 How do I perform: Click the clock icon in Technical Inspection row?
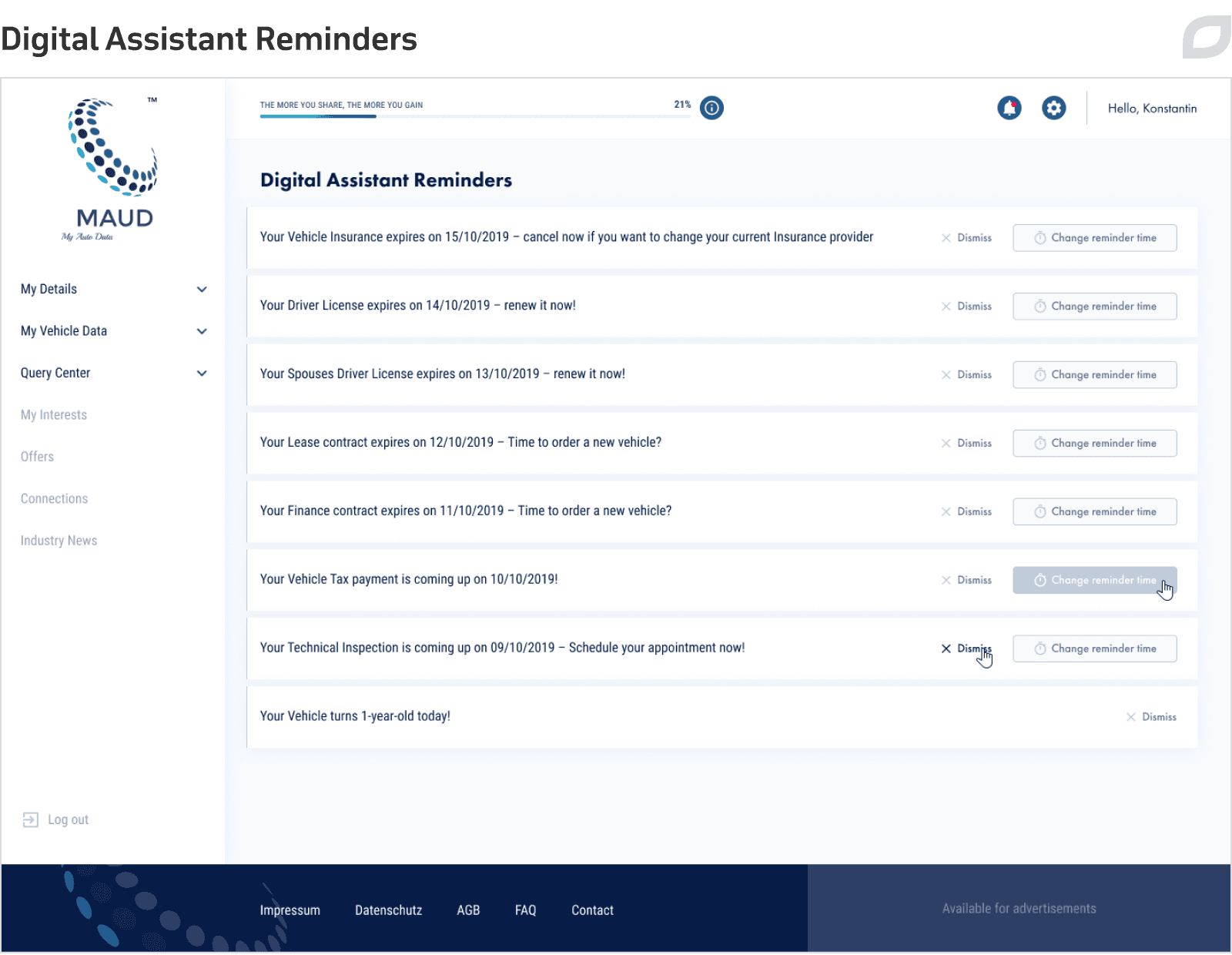pyautogui.click(x=1040, y=648)
